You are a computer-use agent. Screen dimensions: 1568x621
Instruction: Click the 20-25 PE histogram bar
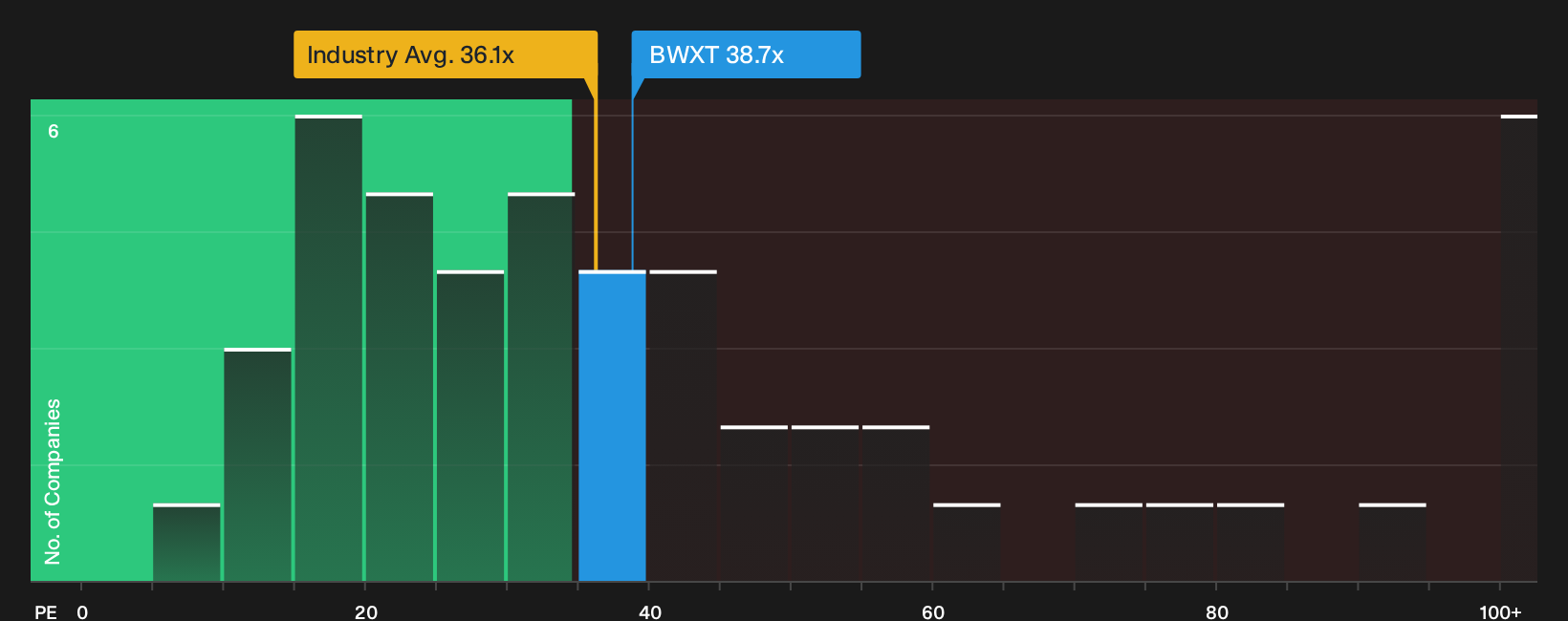tap(400, 387)
